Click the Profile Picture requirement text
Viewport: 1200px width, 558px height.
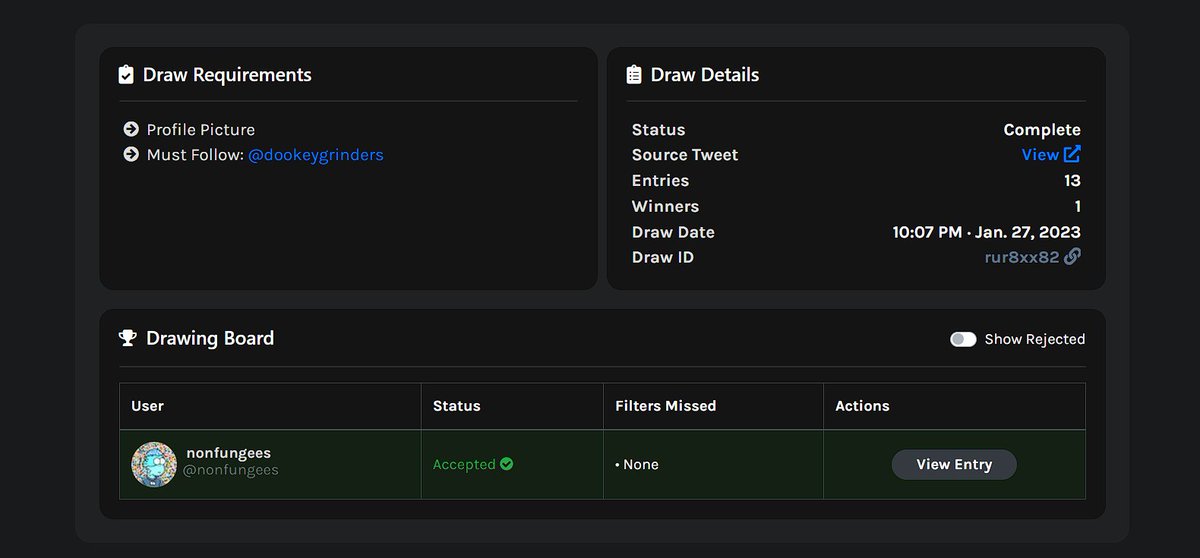coord(201,130)
